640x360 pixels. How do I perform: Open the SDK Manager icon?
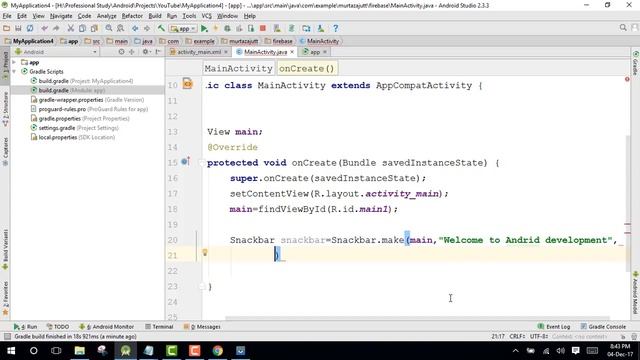[x=321, y=28]
